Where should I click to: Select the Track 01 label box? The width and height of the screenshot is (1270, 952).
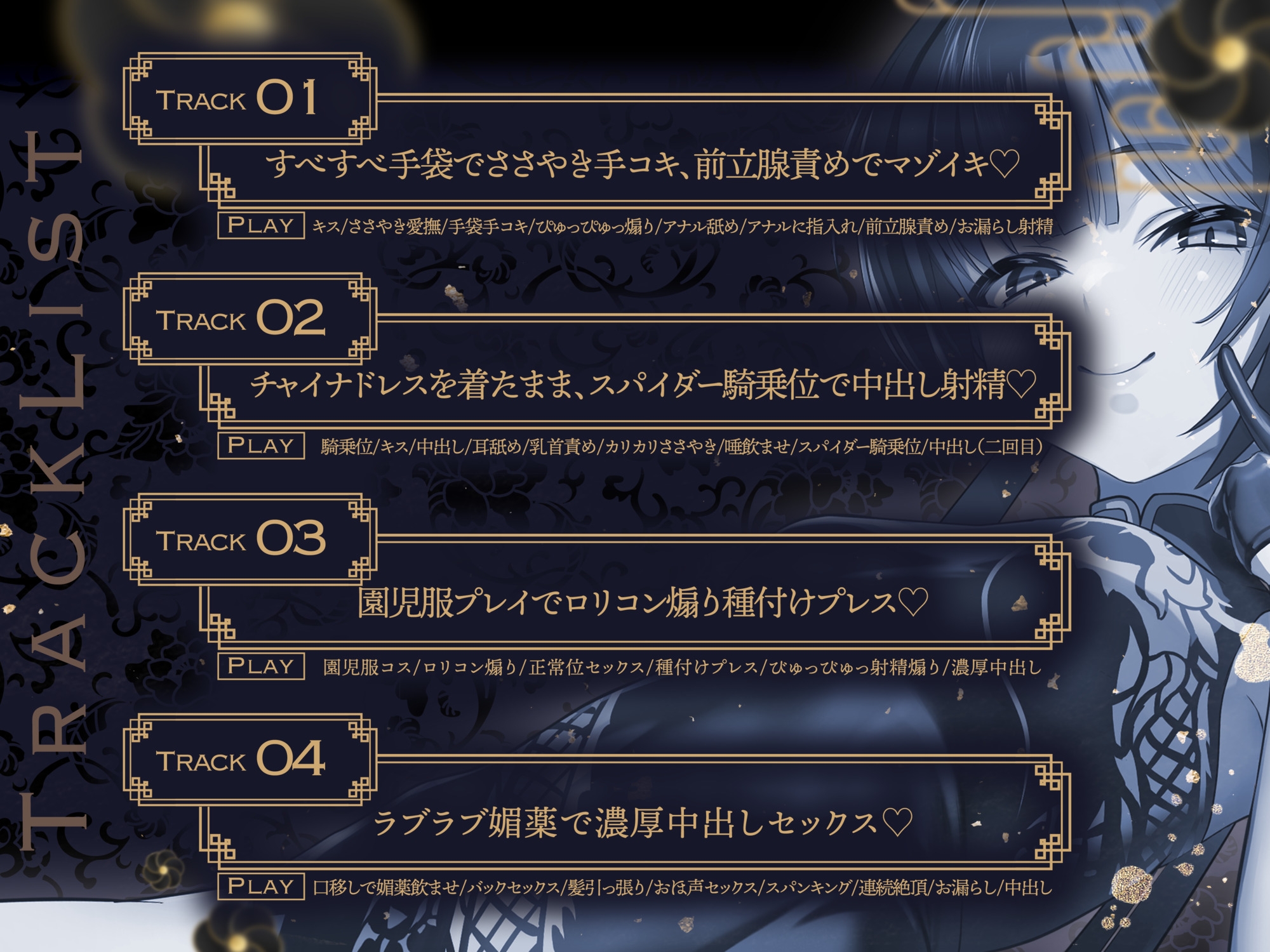(250, 98)
